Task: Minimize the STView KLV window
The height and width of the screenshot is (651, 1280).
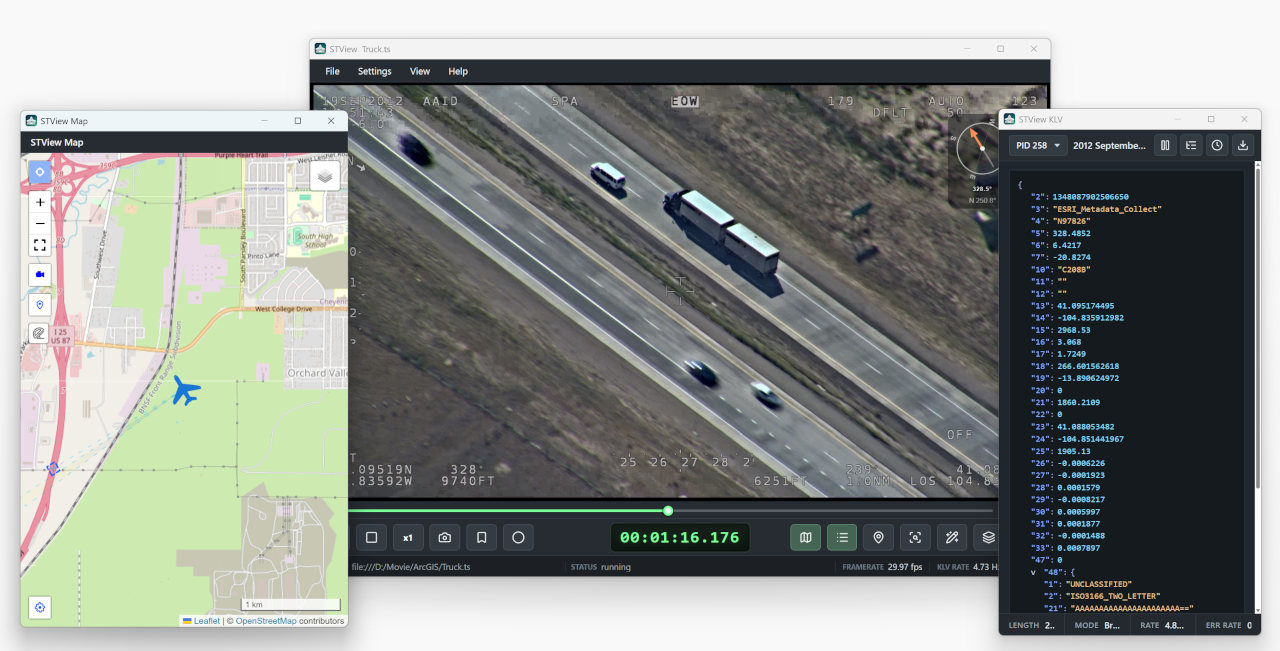Action: click(1177, 119)
